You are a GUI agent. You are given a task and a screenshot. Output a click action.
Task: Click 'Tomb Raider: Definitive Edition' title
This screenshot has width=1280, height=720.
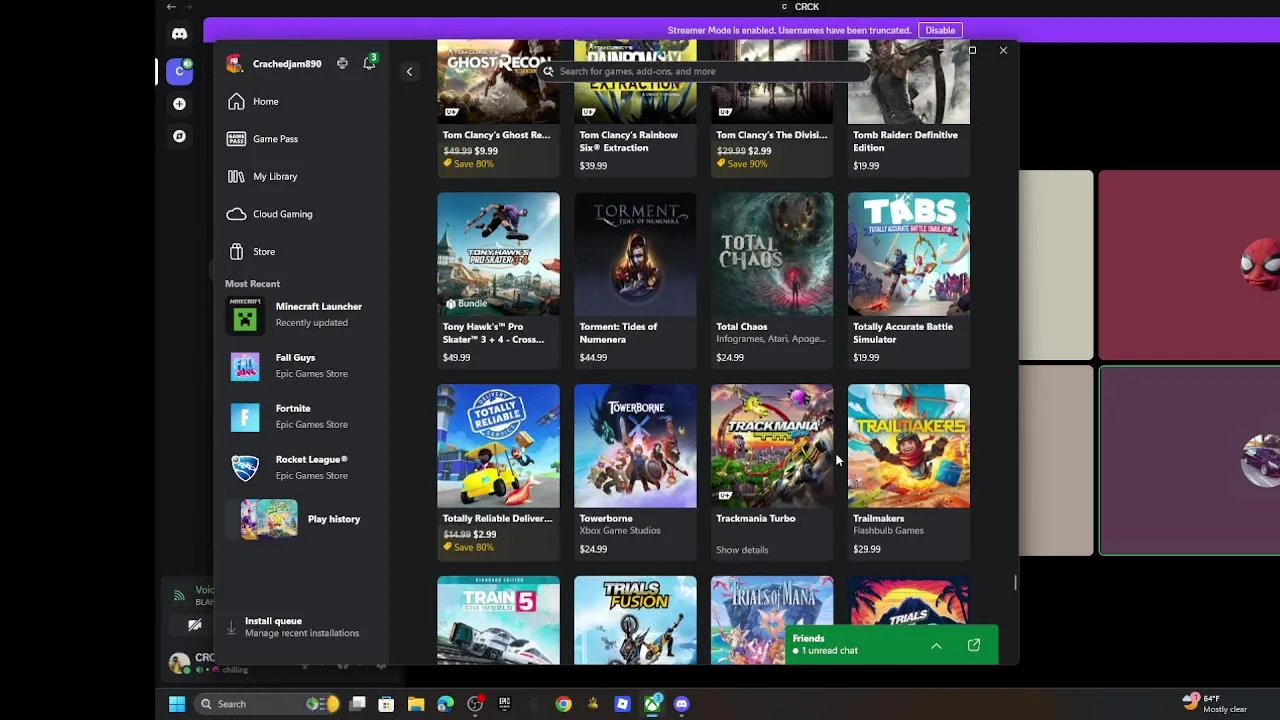[x=905, y=141]
